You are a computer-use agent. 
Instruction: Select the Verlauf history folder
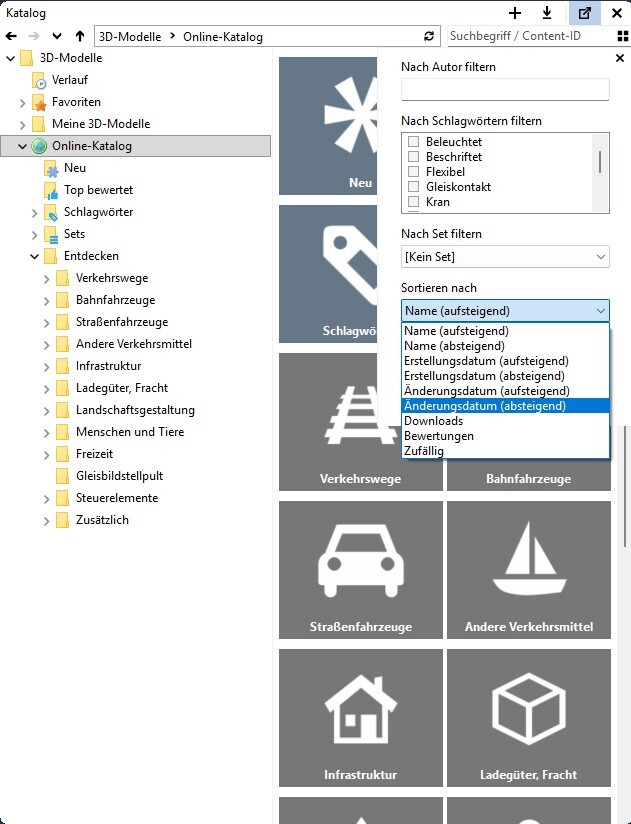click(x=69, y=80)
